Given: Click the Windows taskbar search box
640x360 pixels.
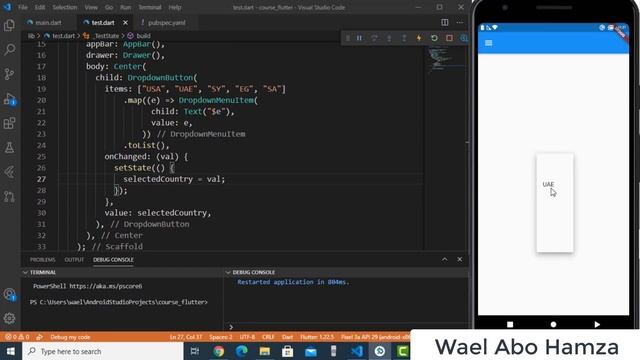Looking at the screenshot, I should coord(103,351).
